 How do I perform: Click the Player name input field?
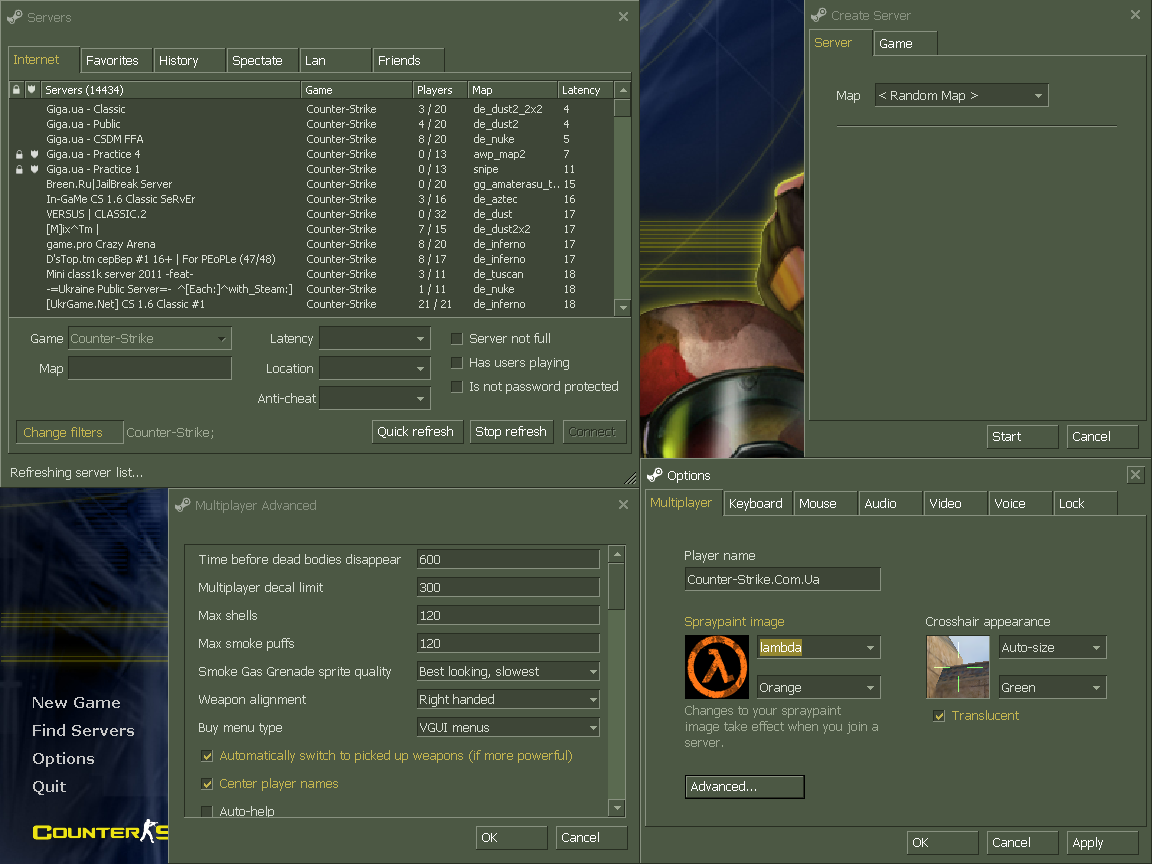coord(782,580)
